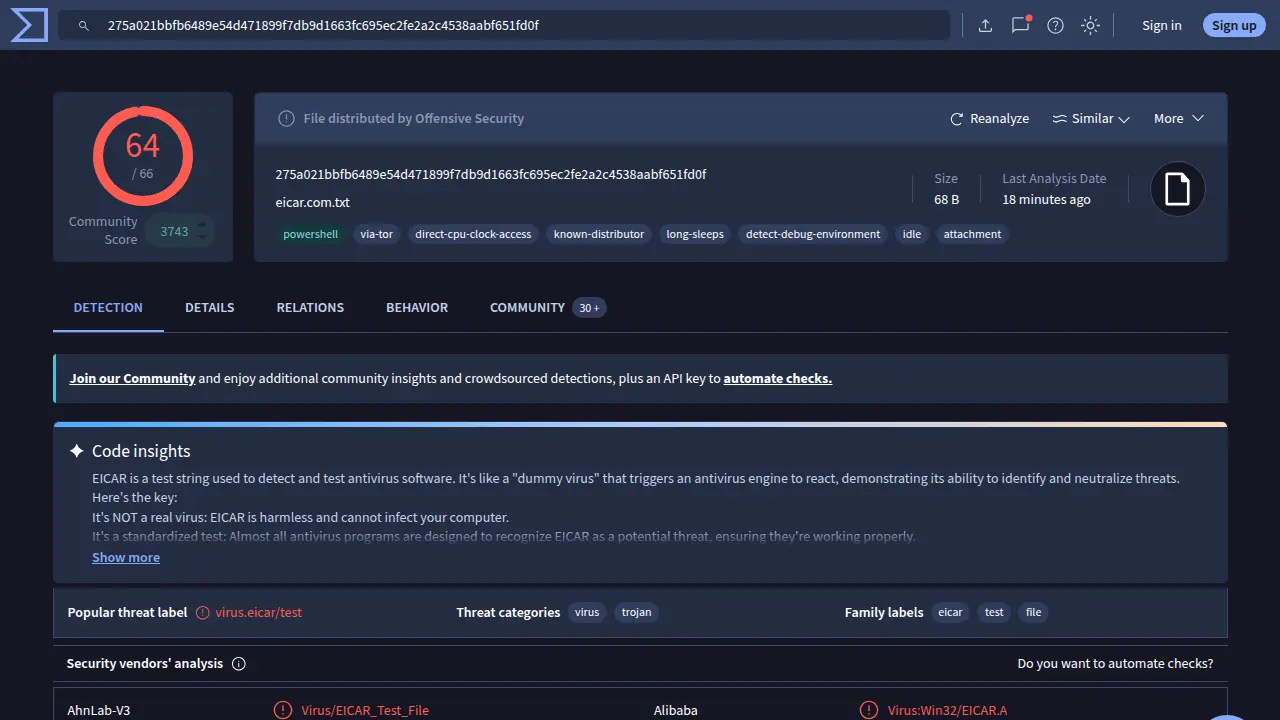
Task: Click the long-sleeps tag
Action: coord(695,235)
